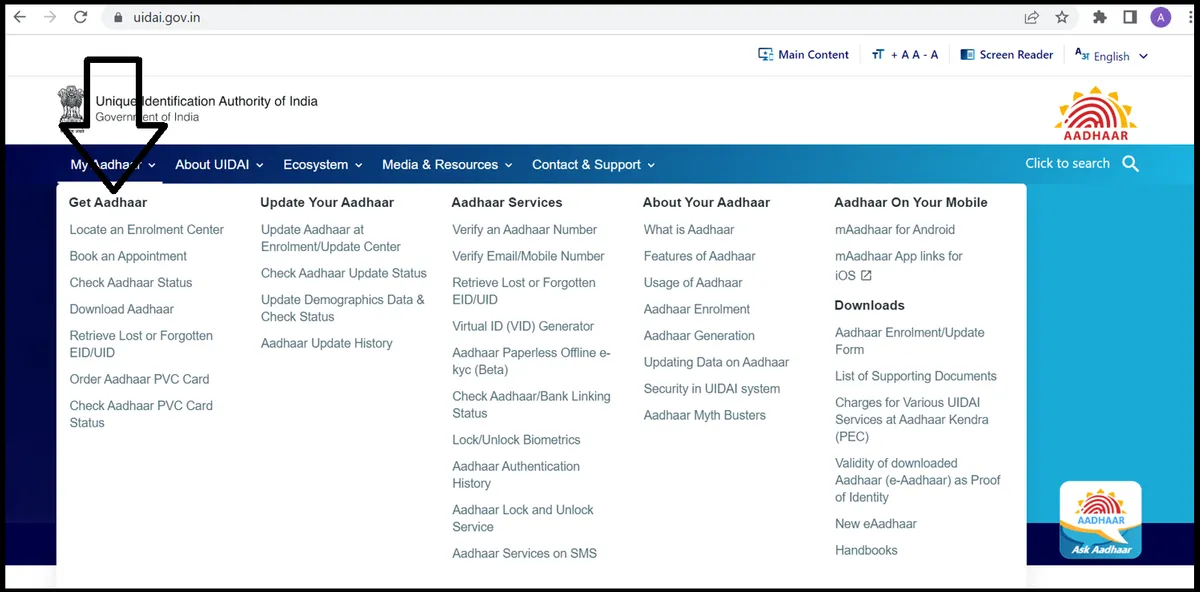The width and height of the screenshot is (1200, 592).
Task: Bookmark this page with star icon
Action: click(1062, 17)
